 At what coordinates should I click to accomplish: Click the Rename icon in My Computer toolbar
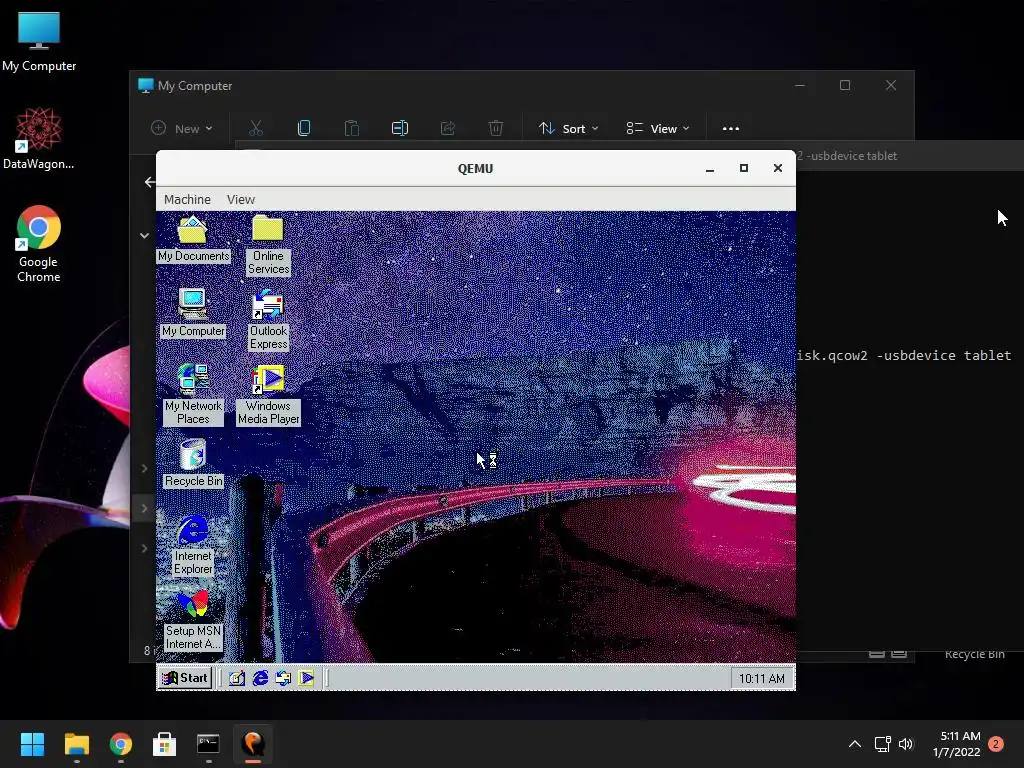tap(400, 129)
